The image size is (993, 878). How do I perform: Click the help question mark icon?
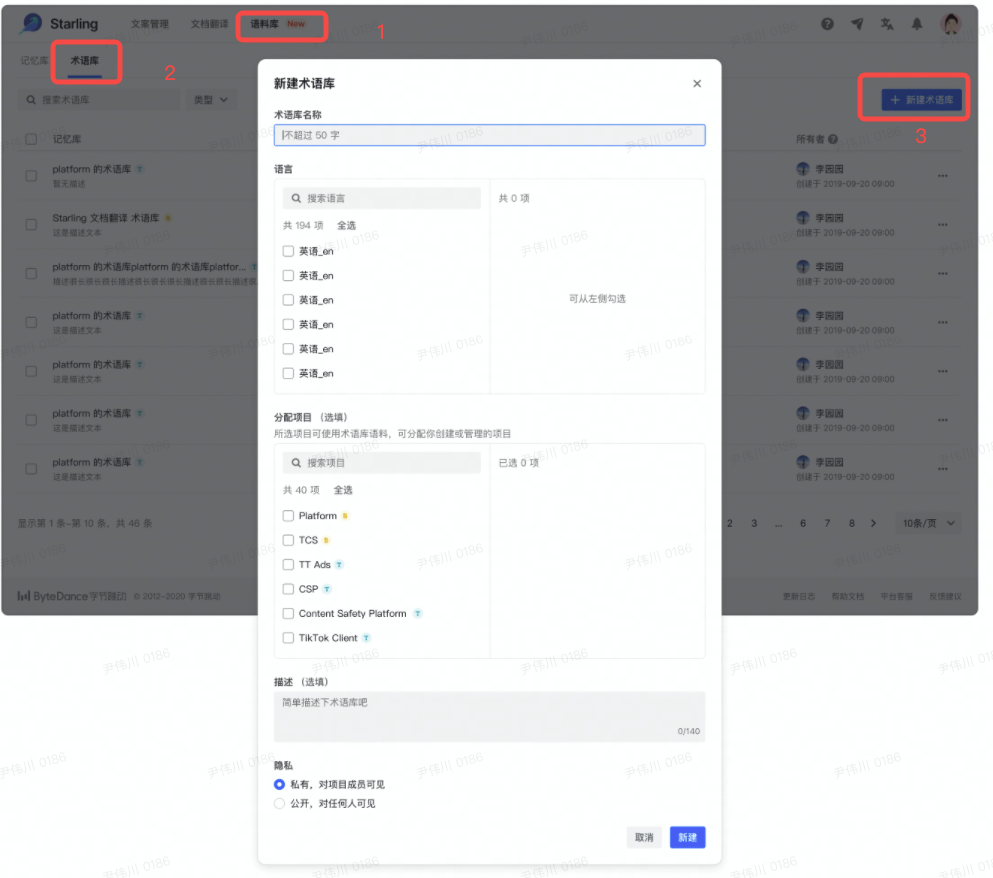point(827,24)
